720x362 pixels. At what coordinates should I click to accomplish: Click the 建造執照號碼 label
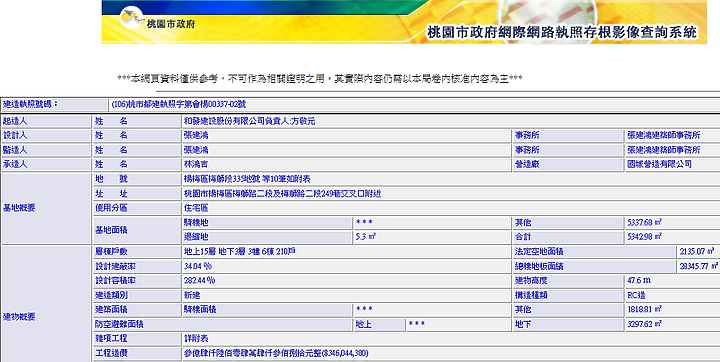tap(31, 104)
